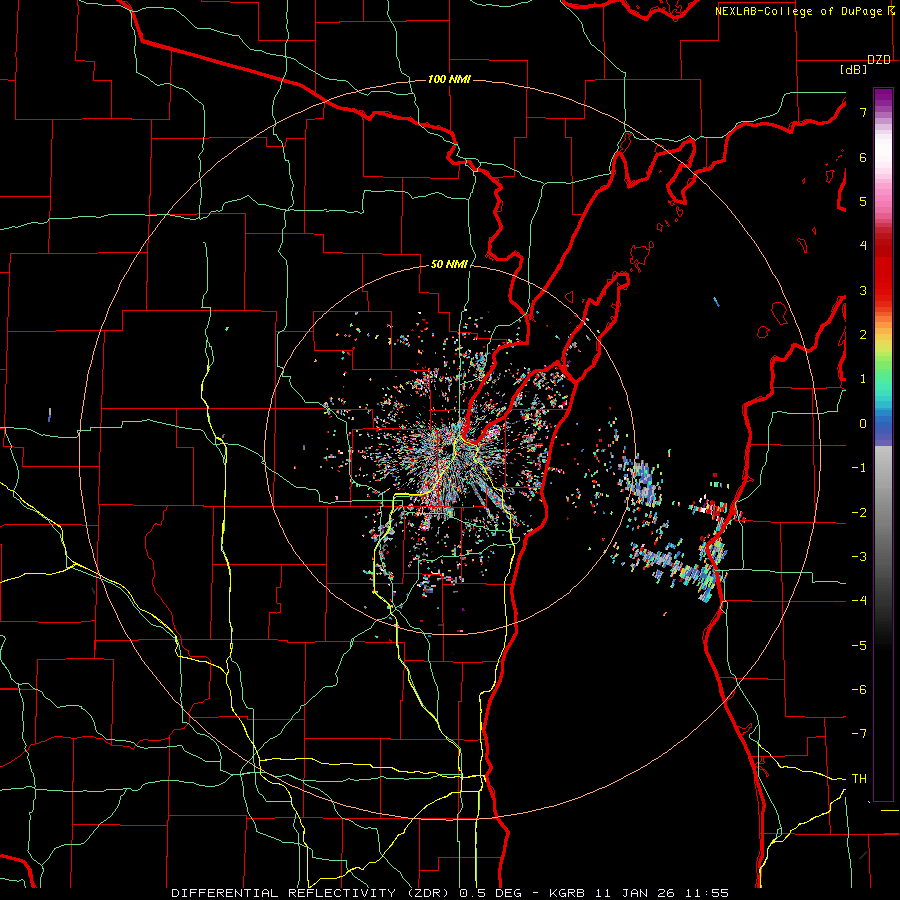
Task: Click the 0 value on the scale
Action: (x=863, y=424)
